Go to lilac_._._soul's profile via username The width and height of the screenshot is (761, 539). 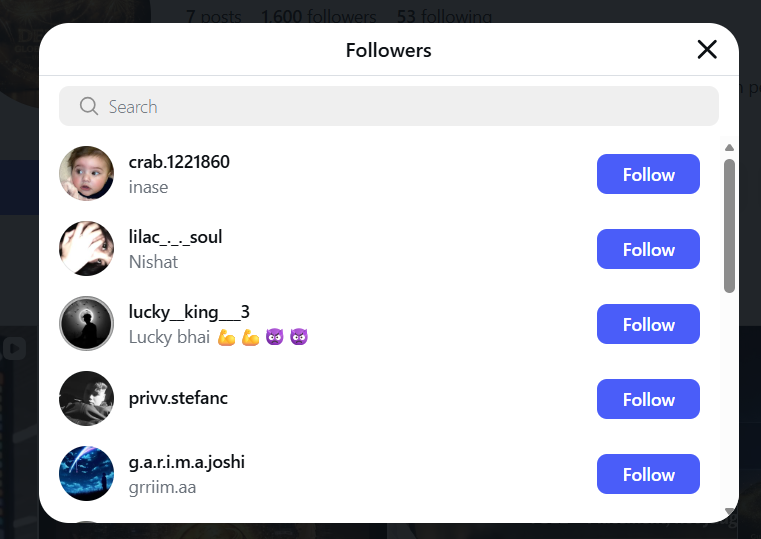coord(175,237)
